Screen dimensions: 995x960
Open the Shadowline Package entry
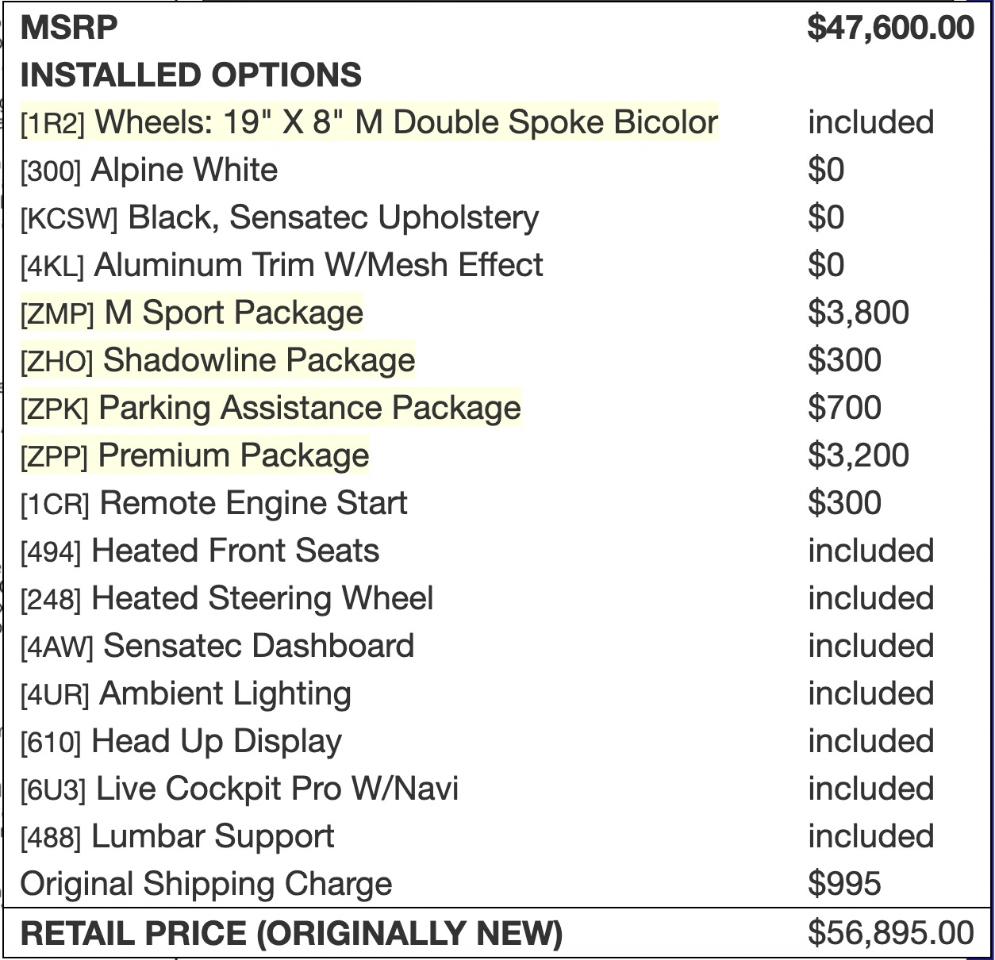[217, 360]
